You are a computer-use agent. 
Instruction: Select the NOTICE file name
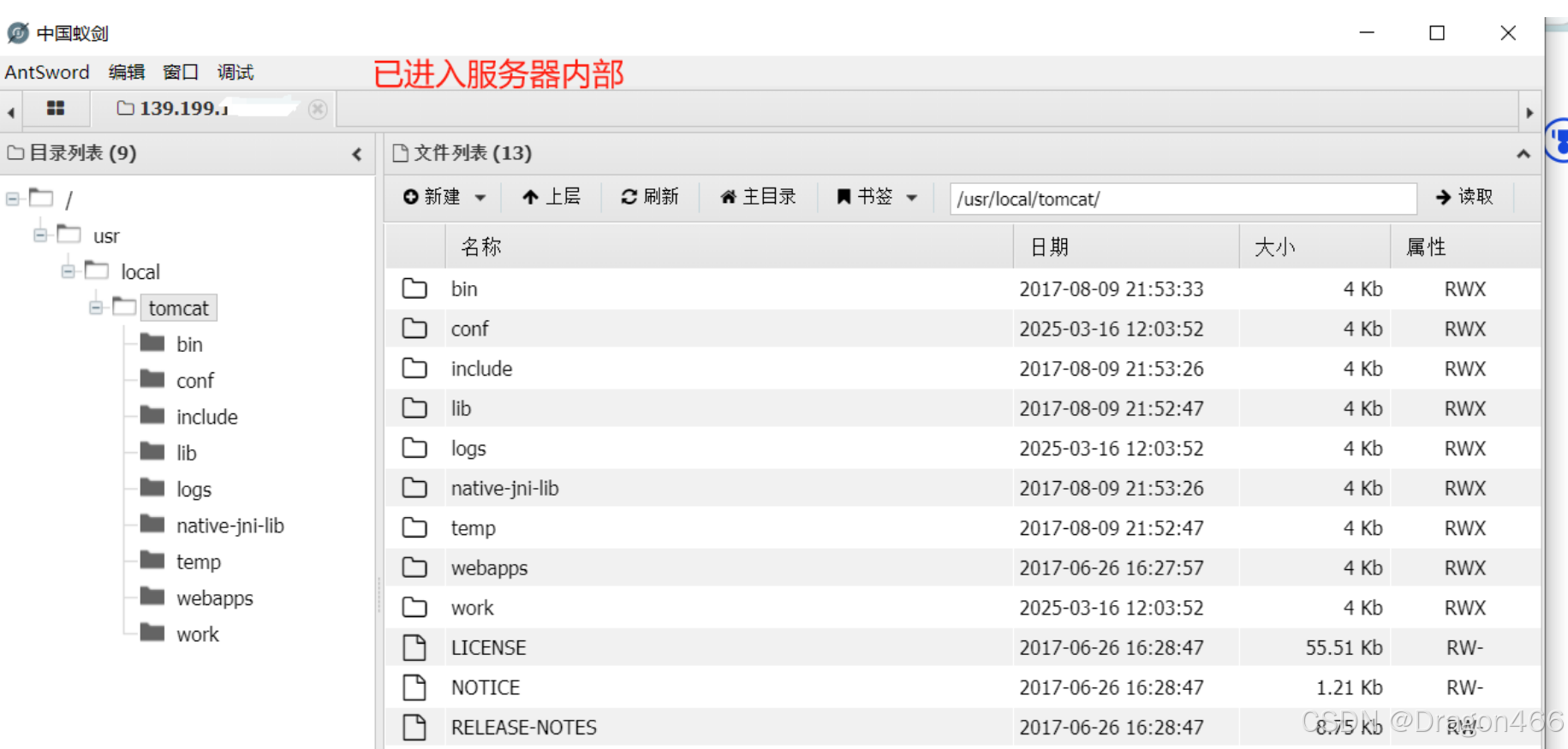pyautogui.click(x=486, y=687)
